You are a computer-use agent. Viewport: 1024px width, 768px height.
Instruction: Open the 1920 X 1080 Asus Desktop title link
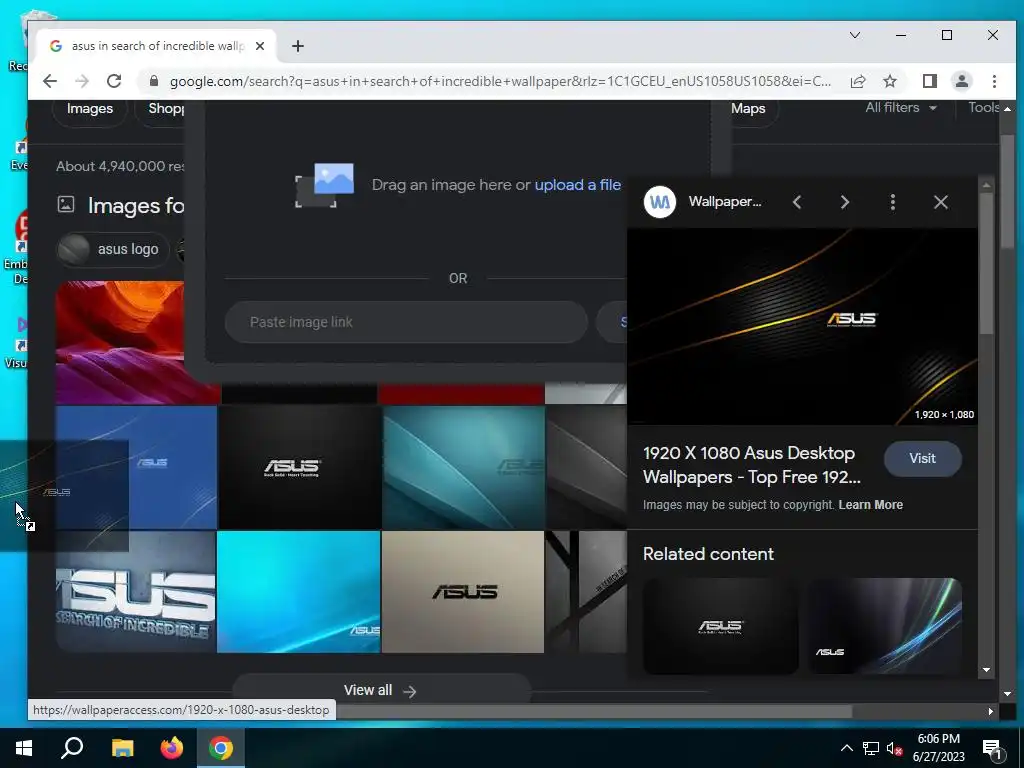coord(752,465)
